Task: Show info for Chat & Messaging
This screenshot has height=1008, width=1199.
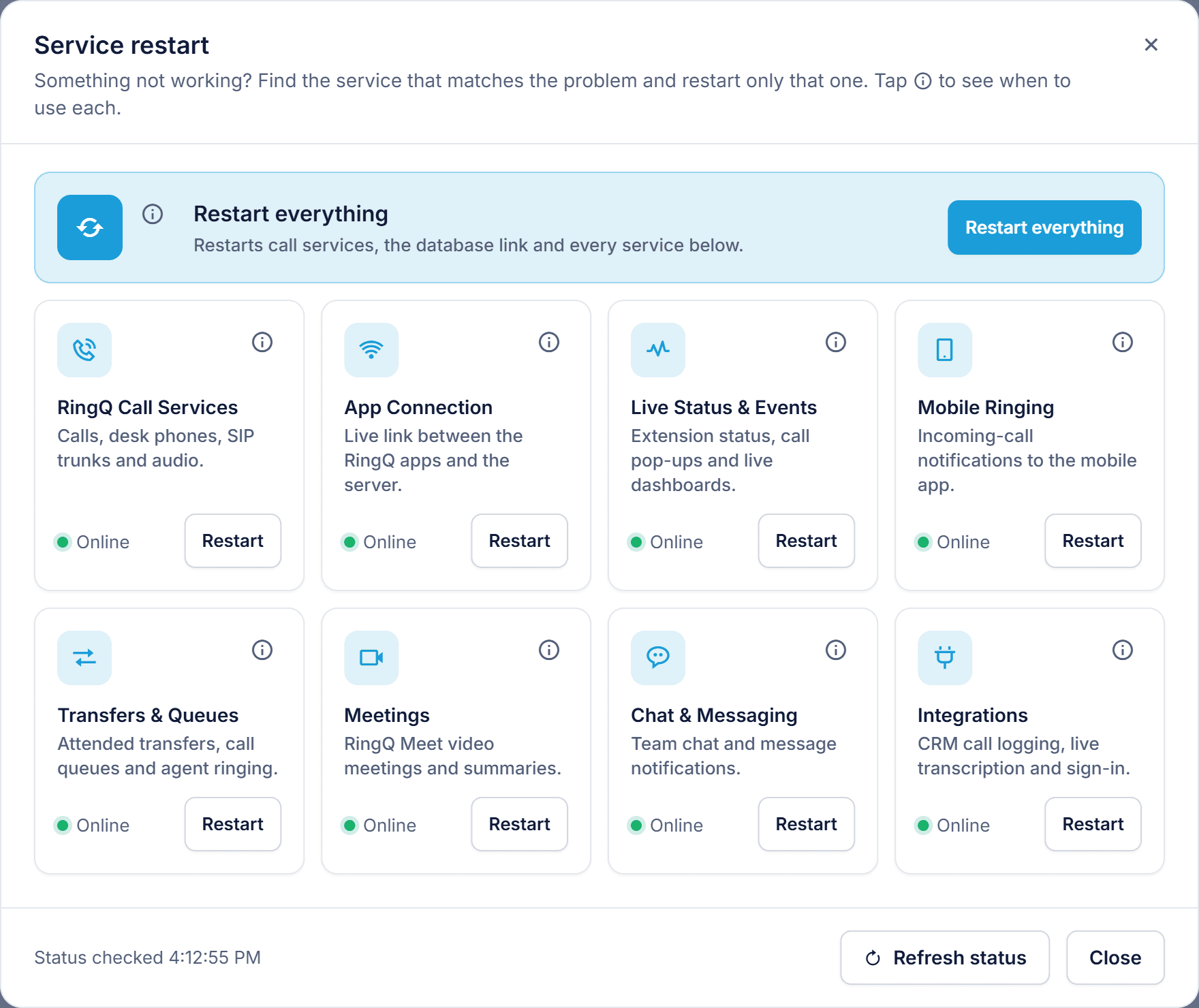Action: click(836, 650)
